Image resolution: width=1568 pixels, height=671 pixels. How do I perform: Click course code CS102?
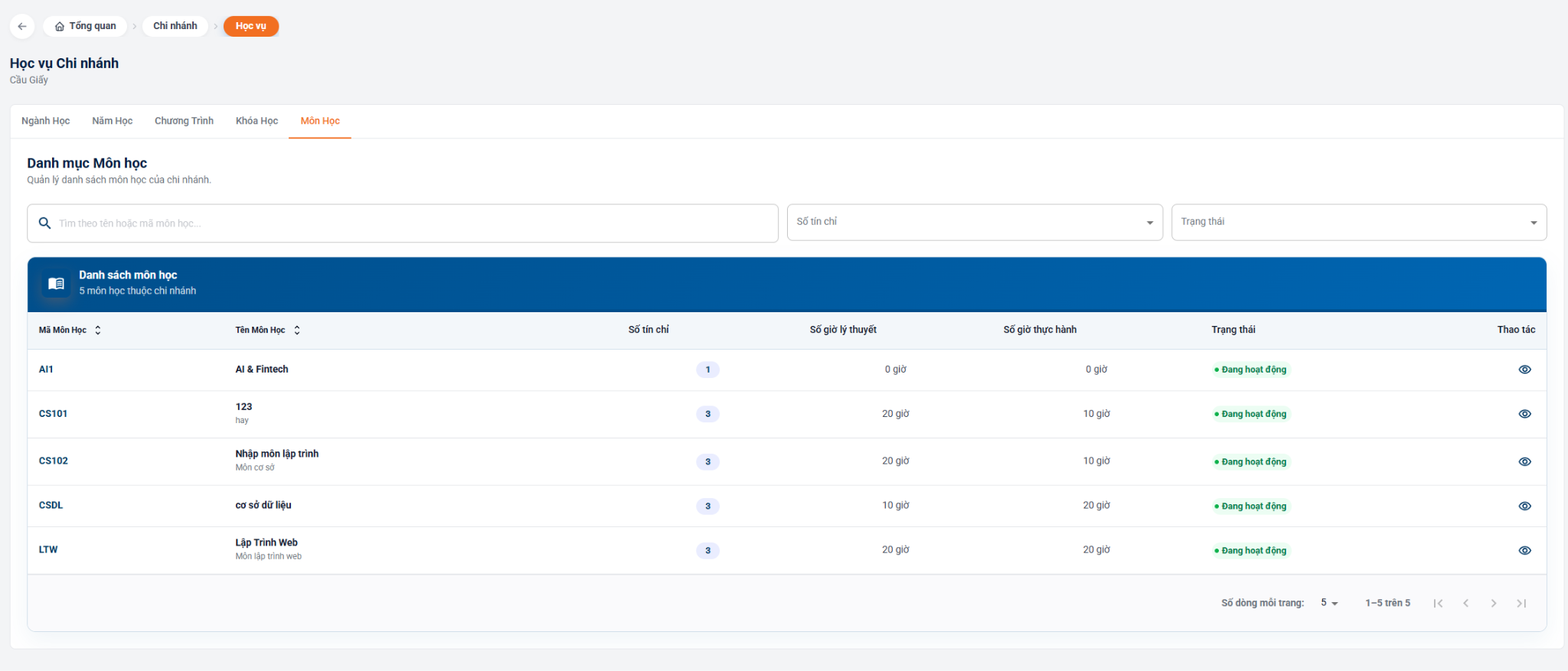(x=54, y=461)
